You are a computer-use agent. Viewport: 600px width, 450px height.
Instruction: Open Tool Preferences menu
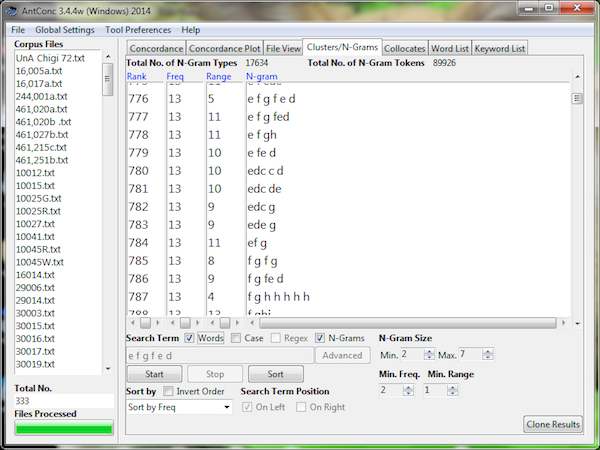[138, 30]
